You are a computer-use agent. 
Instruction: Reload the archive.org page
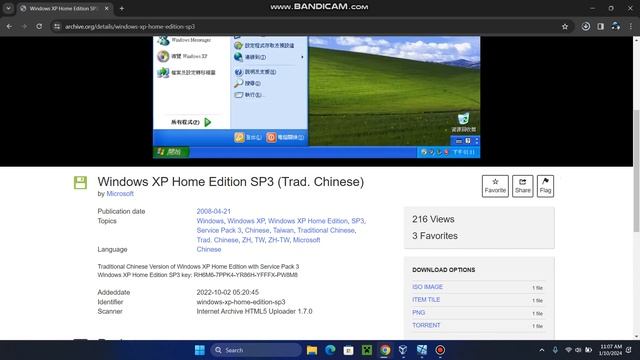[39, 27]
